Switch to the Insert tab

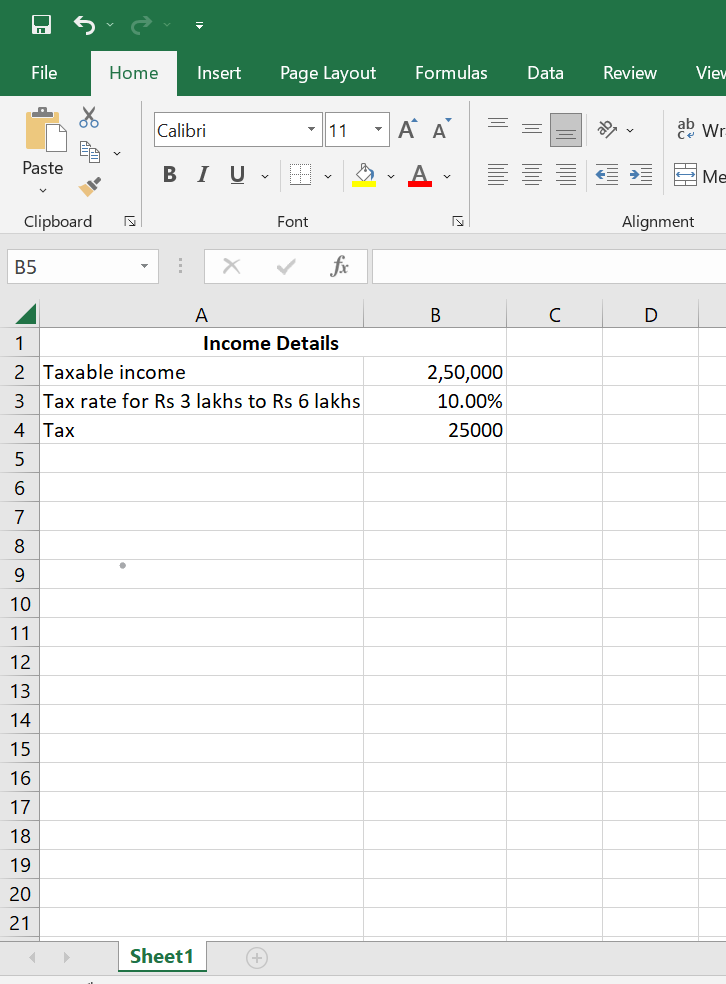pyautogui.click(x=219, y=73)
